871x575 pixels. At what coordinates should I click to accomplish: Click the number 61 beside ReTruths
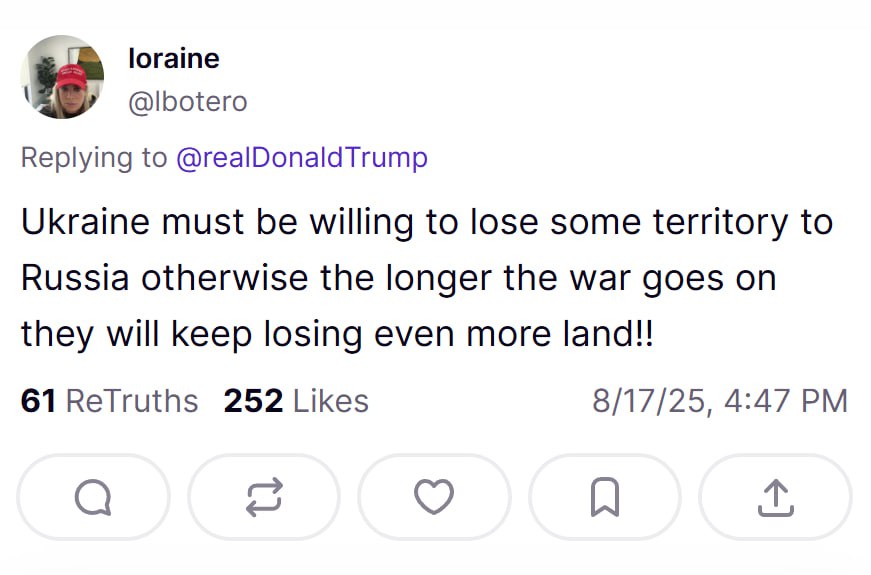coord(38,401)
